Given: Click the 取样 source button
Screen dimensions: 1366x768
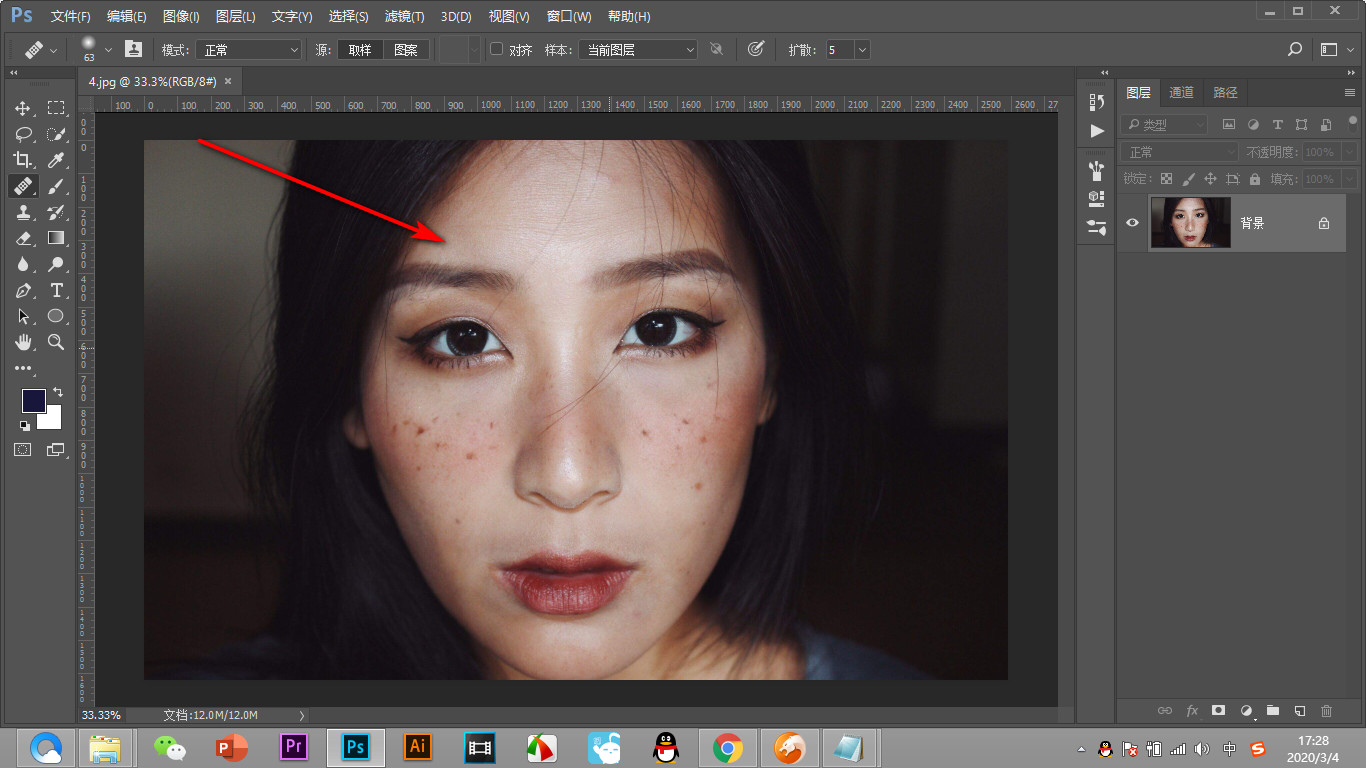Looking at the screenshot, I should [360, 49].
